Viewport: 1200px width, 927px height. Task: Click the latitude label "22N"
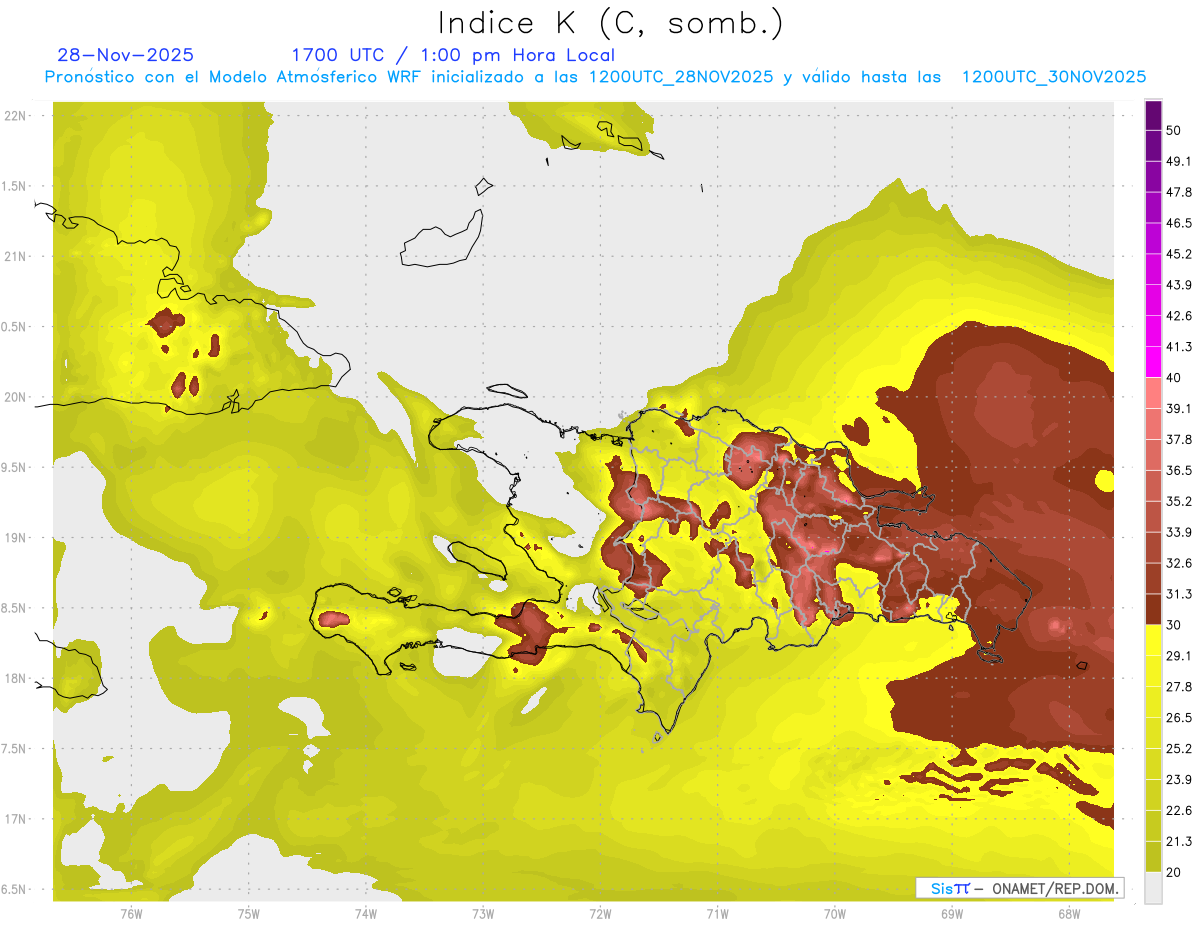point(16,116)
